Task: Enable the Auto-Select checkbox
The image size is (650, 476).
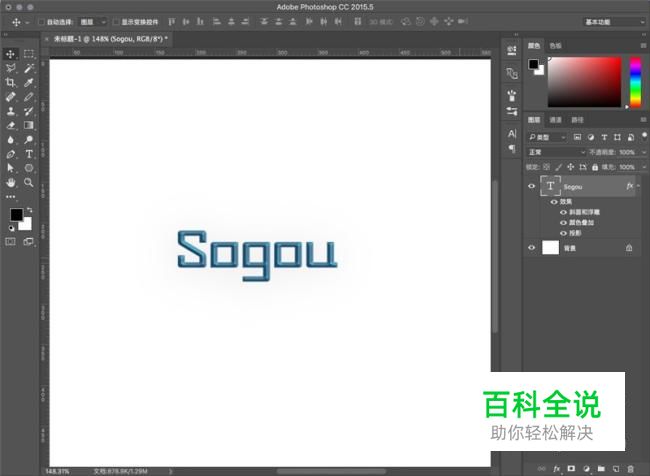Action: tap(41, 22)
